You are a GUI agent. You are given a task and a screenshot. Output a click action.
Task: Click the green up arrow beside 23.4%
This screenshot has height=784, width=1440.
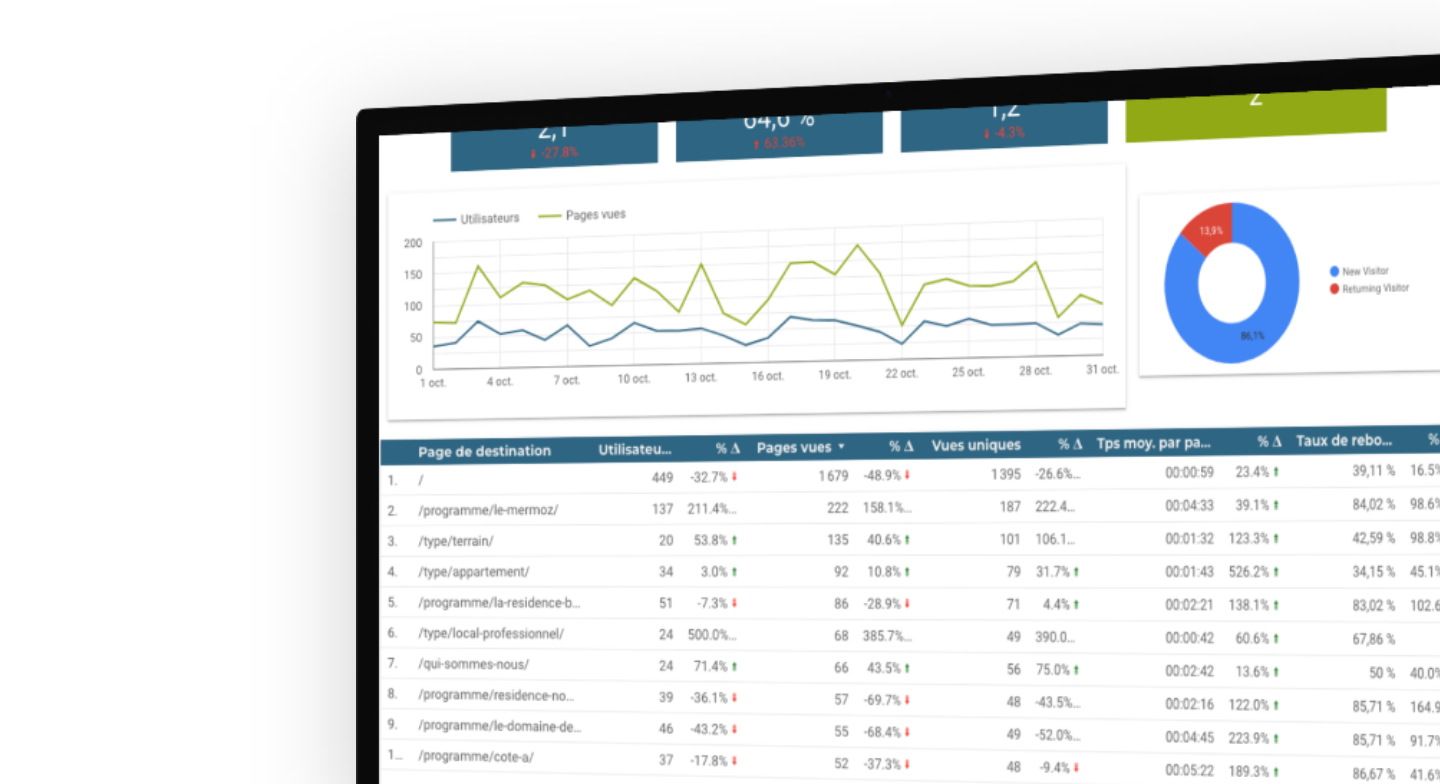point(1276,472)
